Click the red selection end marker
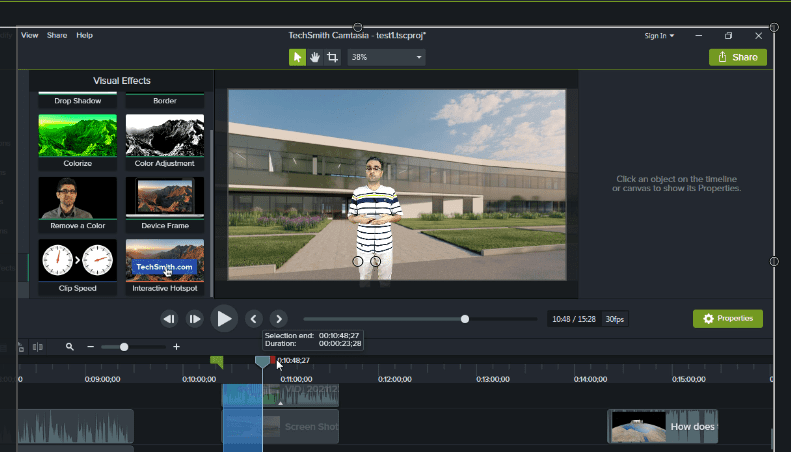Image resolution: width=791 pixels, height=452 pixels. [x=273, y=360]
